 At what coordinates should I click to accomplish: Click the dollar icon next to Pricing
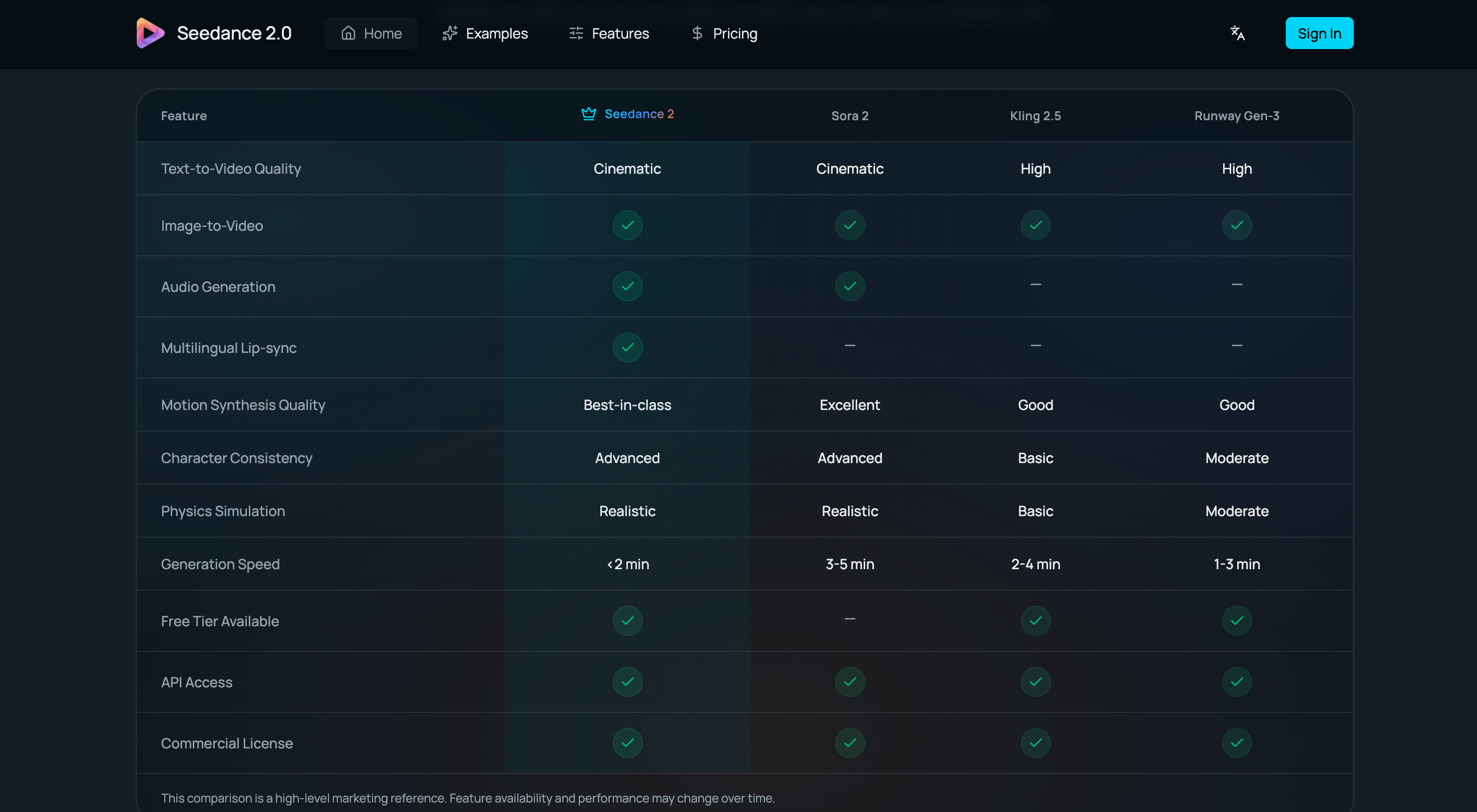(x=696, y=33)
